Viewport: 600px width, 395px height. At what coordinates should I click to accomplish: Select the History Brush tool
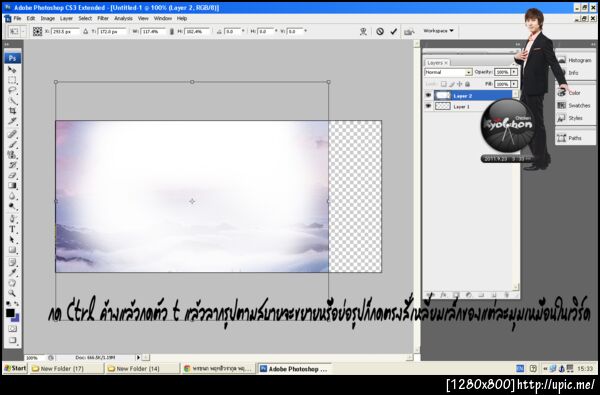coord(12,165)
